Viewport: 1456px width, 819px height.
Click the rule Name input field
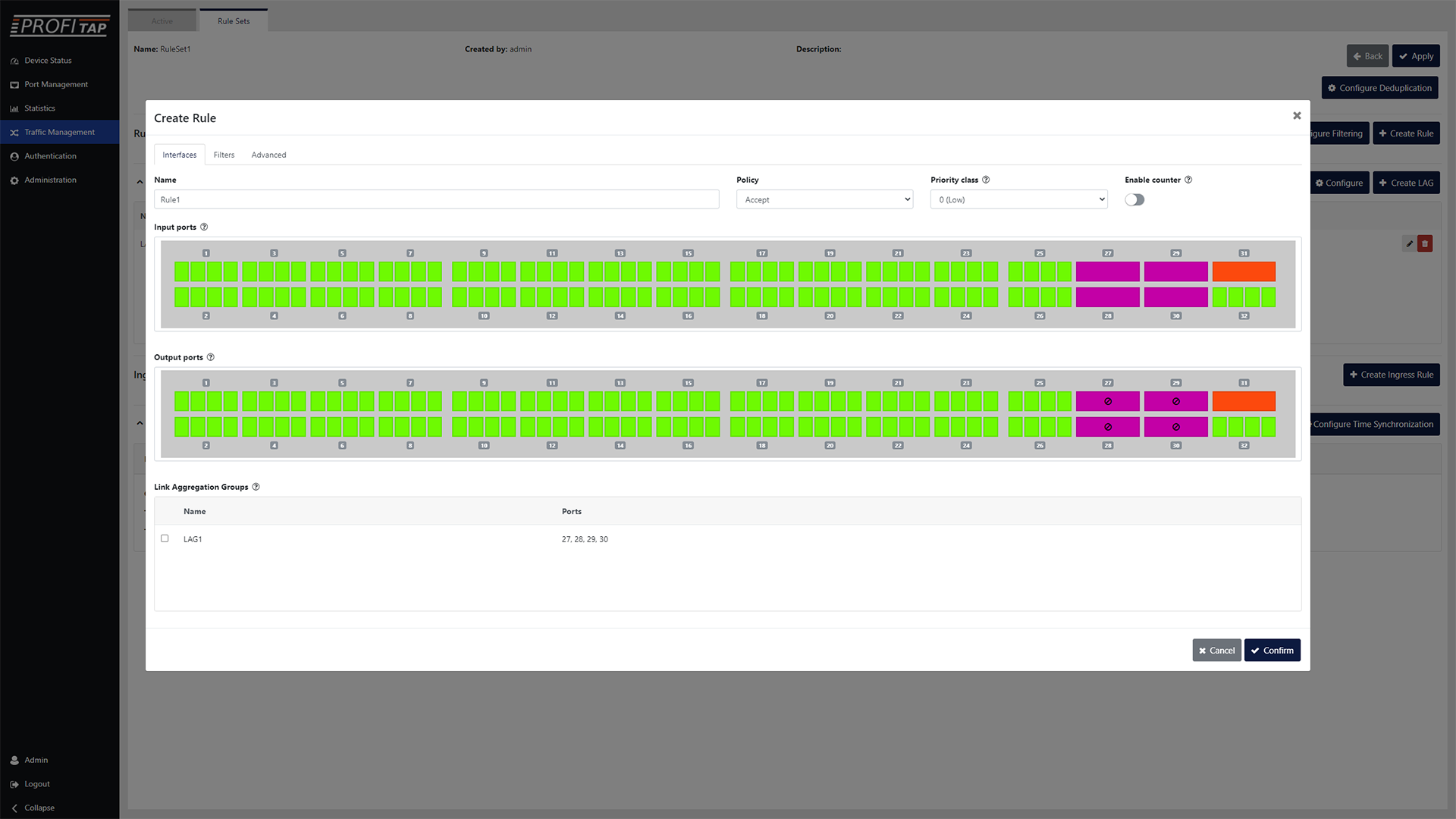pos(436,199)
